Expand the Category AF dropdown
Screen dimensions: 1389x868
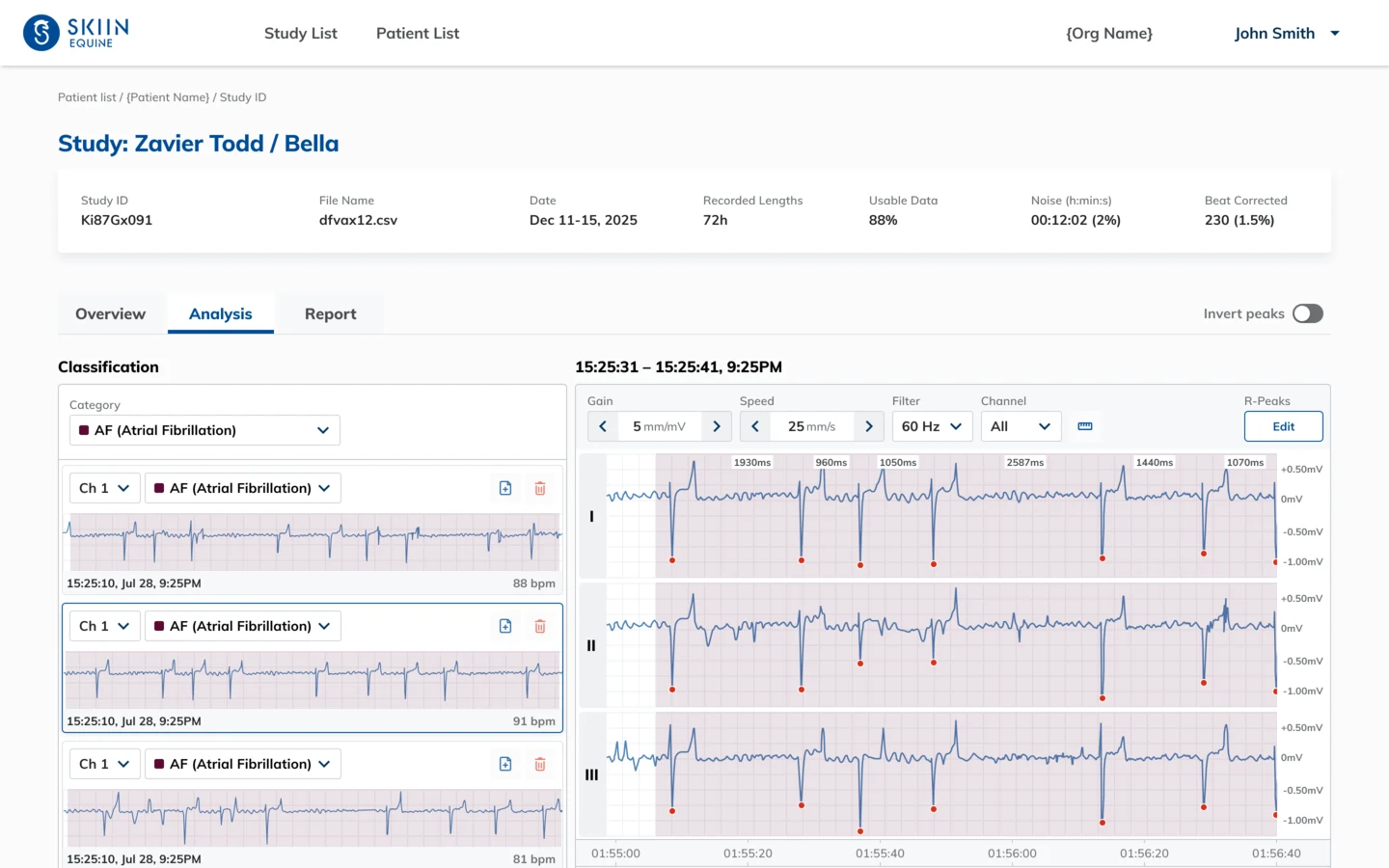point(204,430)
